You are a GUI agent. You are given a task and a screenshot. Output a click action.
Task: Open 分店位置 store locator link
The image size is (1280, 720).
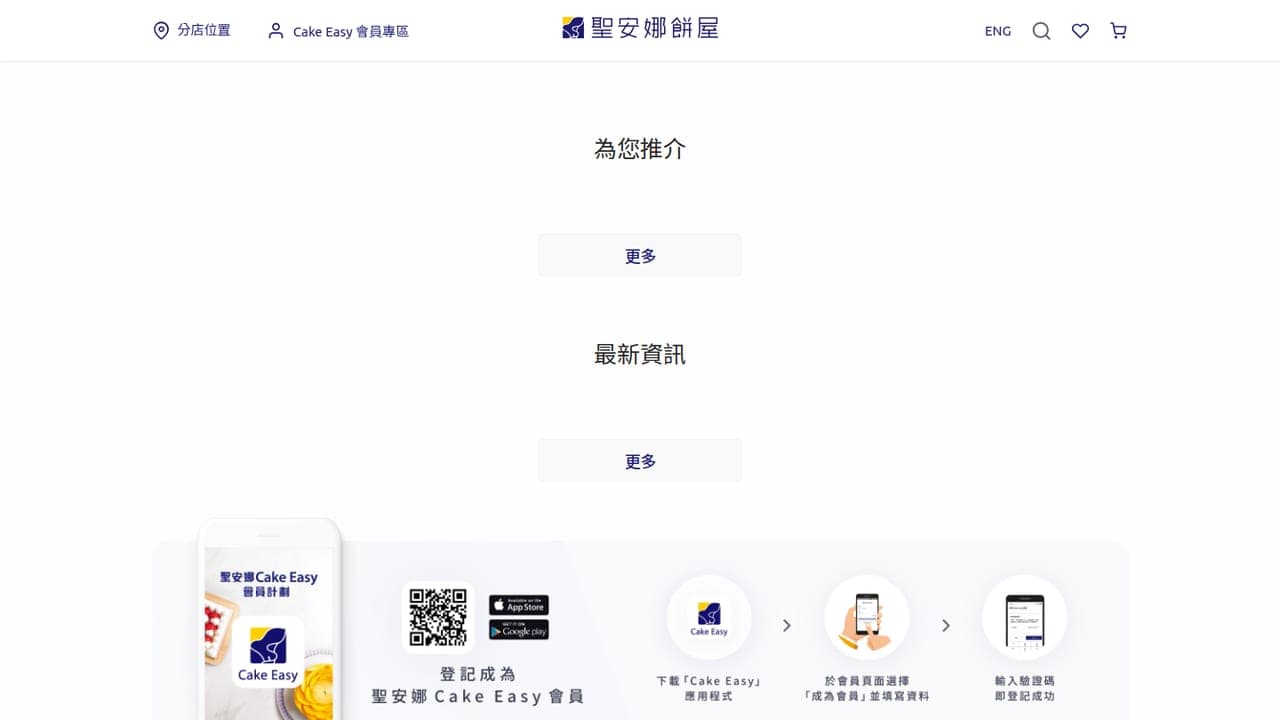point(204,31)
